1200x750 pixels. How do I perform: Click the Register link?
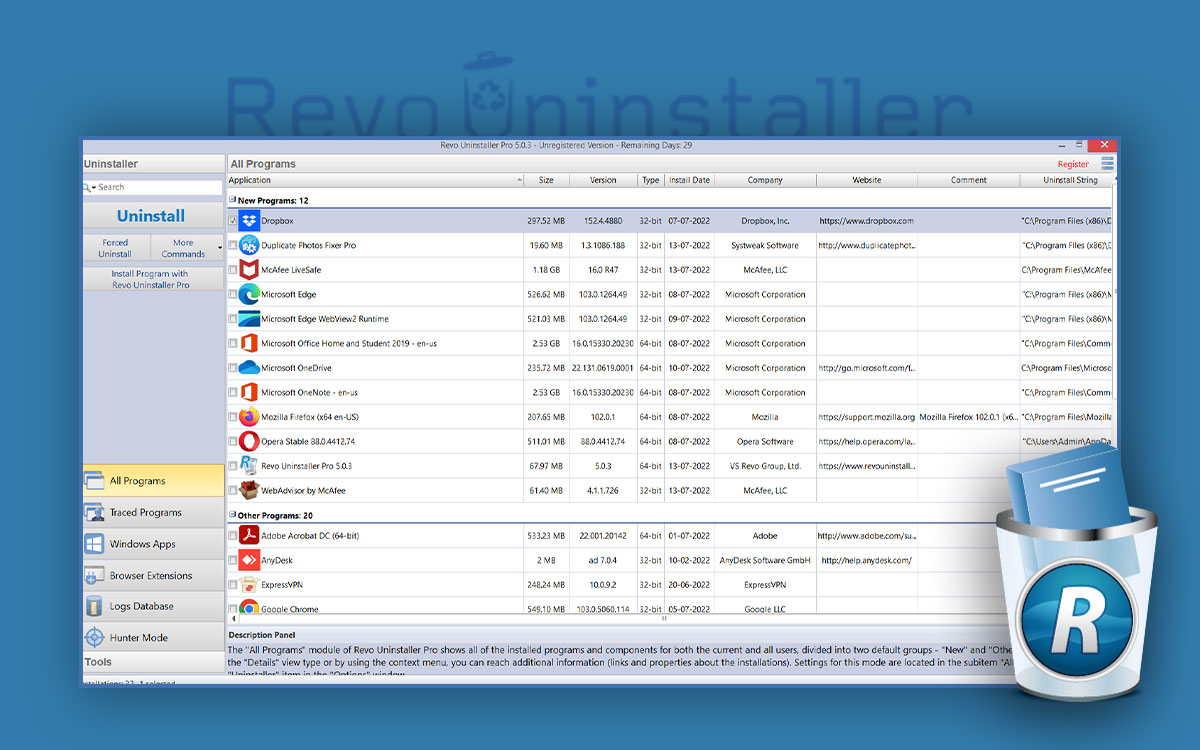point(1073,163)
